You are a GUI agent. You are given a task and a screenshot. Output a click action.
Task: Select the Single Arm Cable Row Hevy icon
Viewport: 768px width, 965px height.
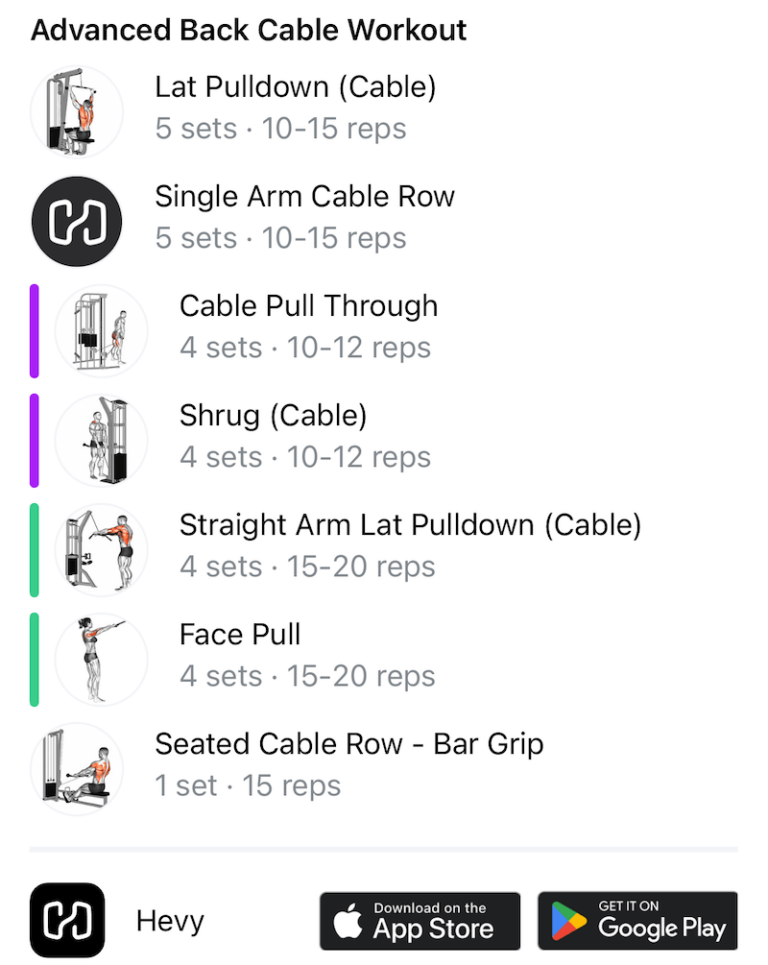tap(77, 220)
